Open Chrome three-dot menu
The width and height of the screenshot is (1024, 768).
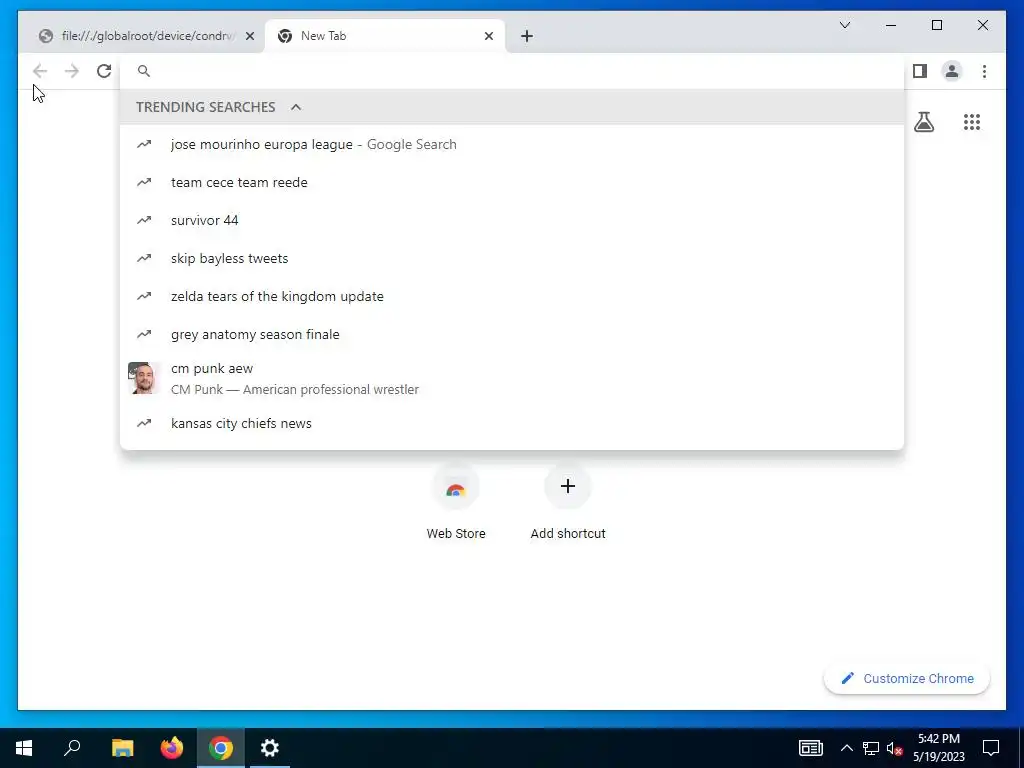point(984,71)
